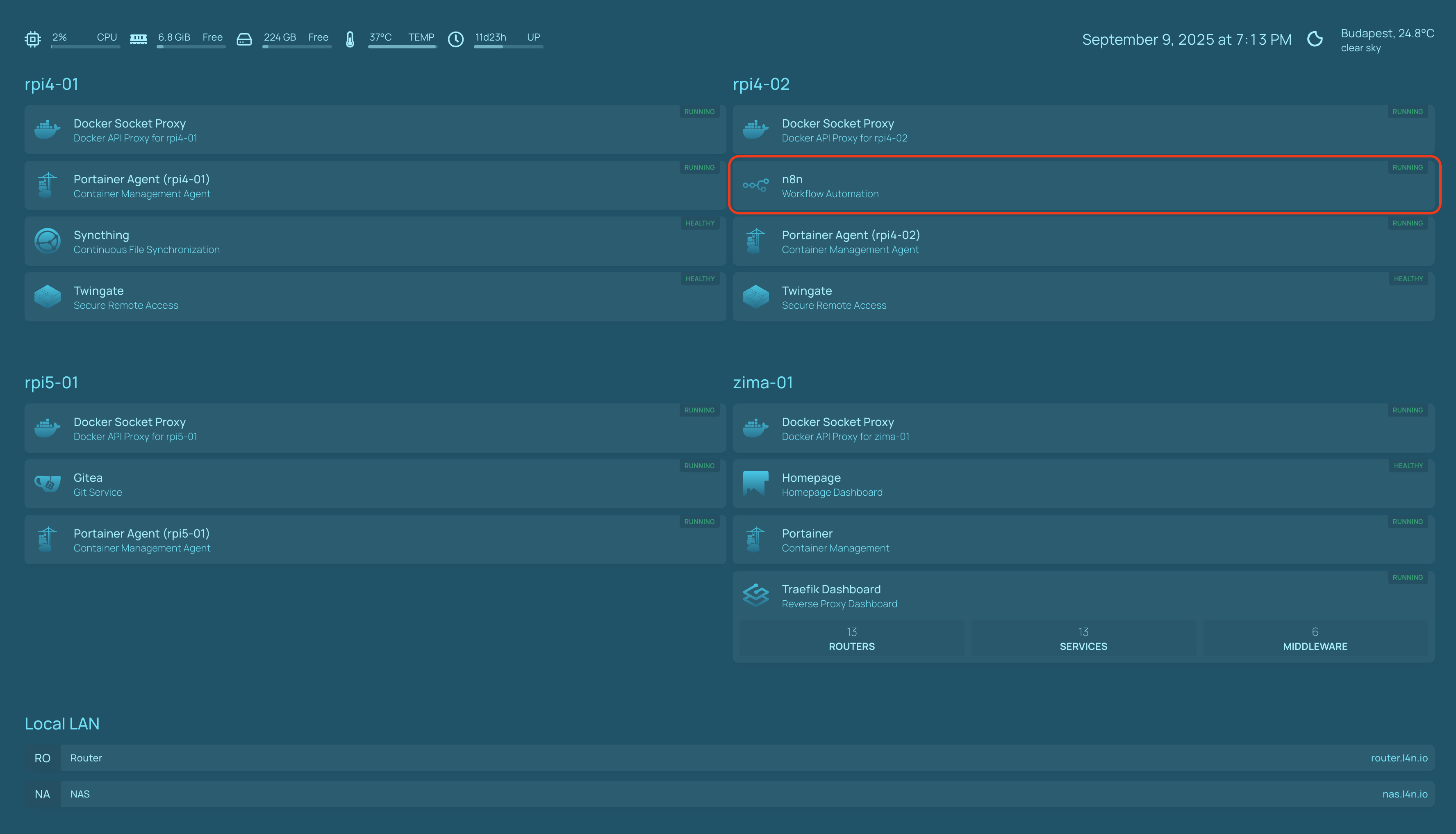Click the moon weather icon
This screenshot has height=834, width=1456.
pyautogui.click(x=1315, y=39)
